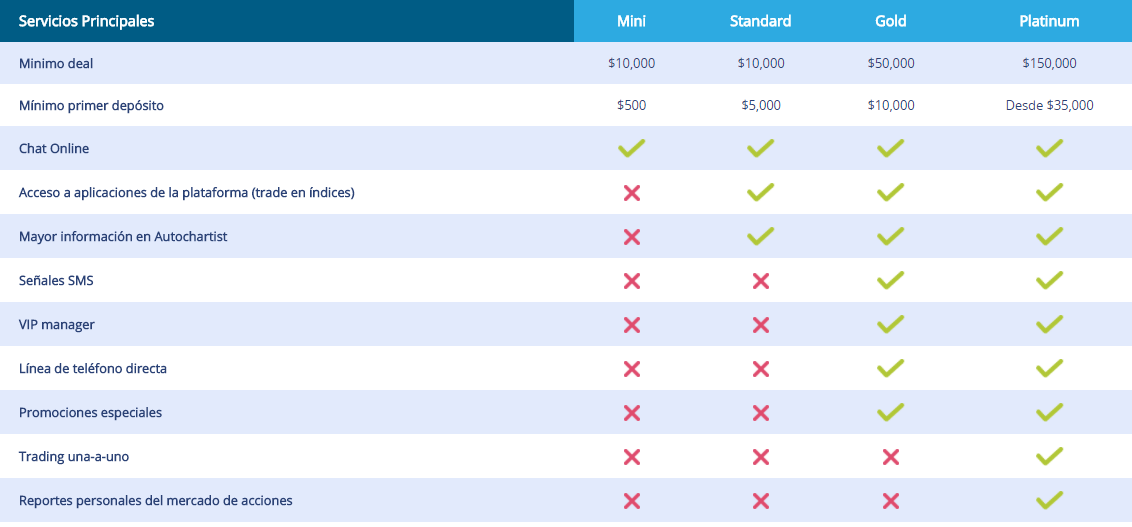This screenshot has width=1132, height=527.
Task: Click the Reportes personales red cross under Mini
Action: pyautogui.click(x=632, y=501)
